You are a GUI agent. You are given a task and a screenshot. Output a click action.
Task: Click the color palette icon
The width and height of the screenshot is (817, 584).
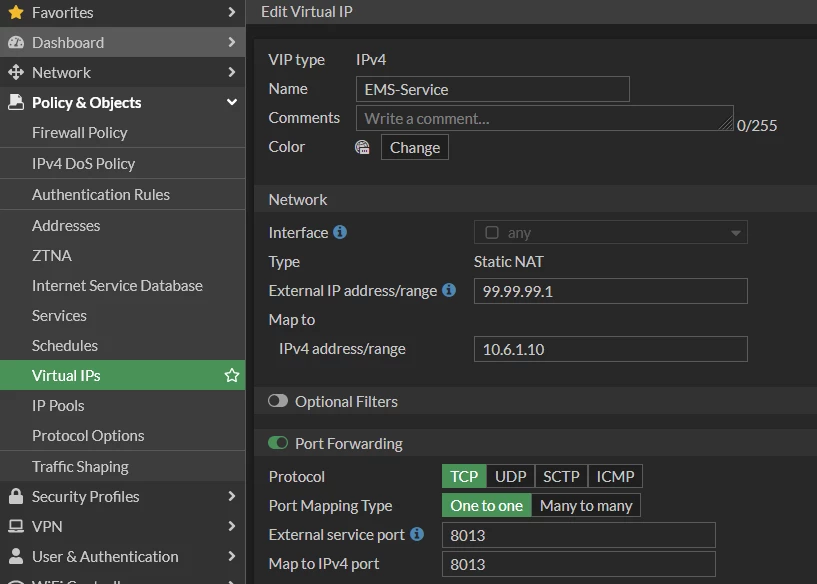362,147
